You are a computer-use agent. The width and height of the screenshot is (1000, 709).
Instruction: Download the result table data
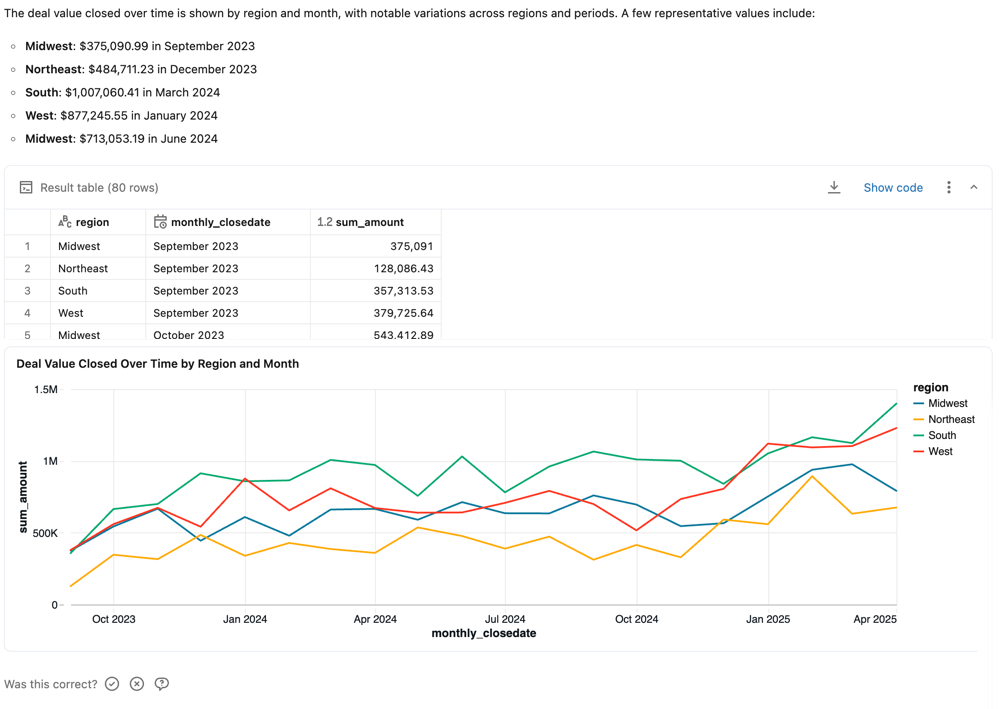834,187
